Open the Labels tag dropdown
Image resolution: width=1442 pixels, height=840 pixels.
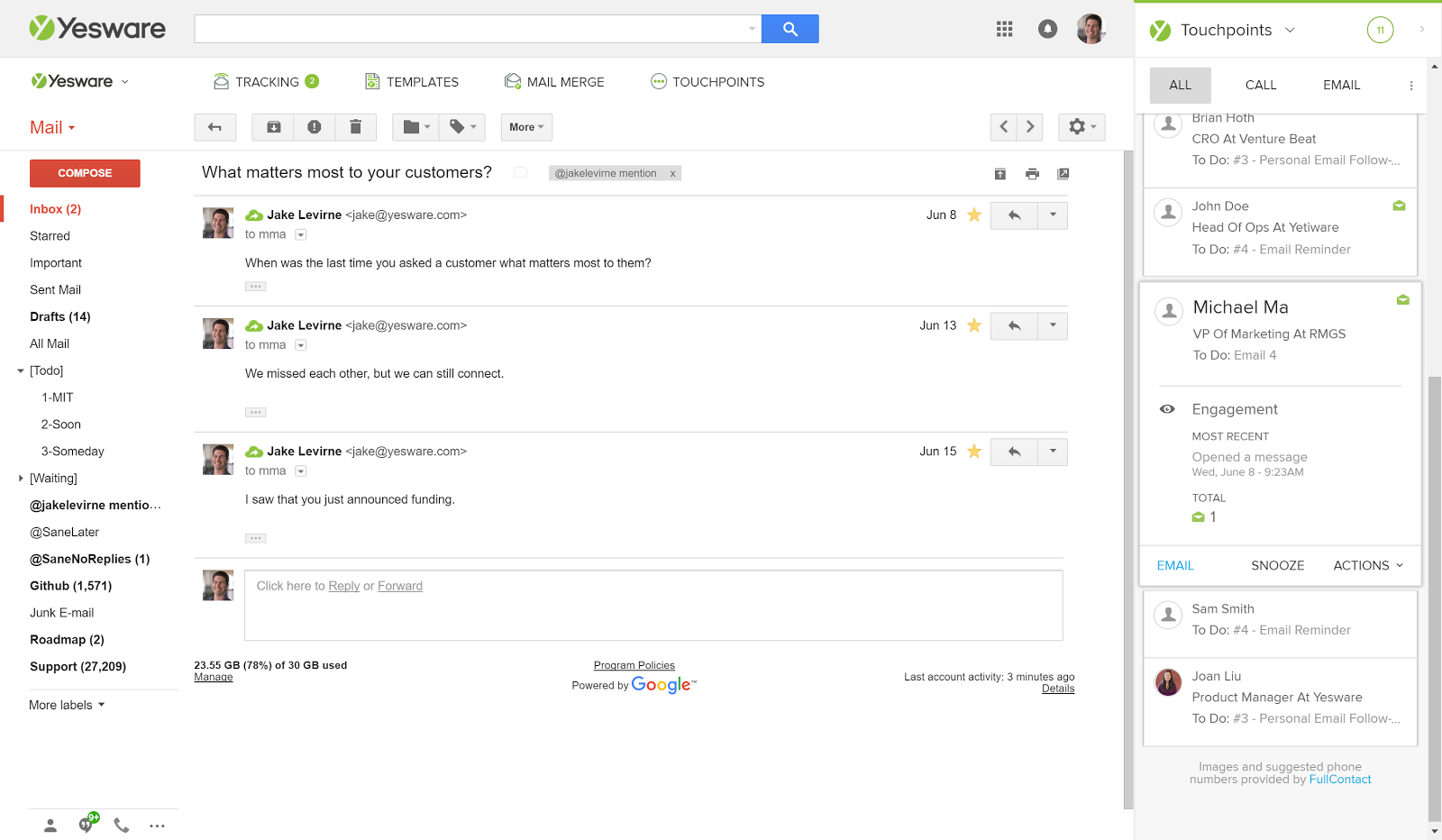[462, 127]
